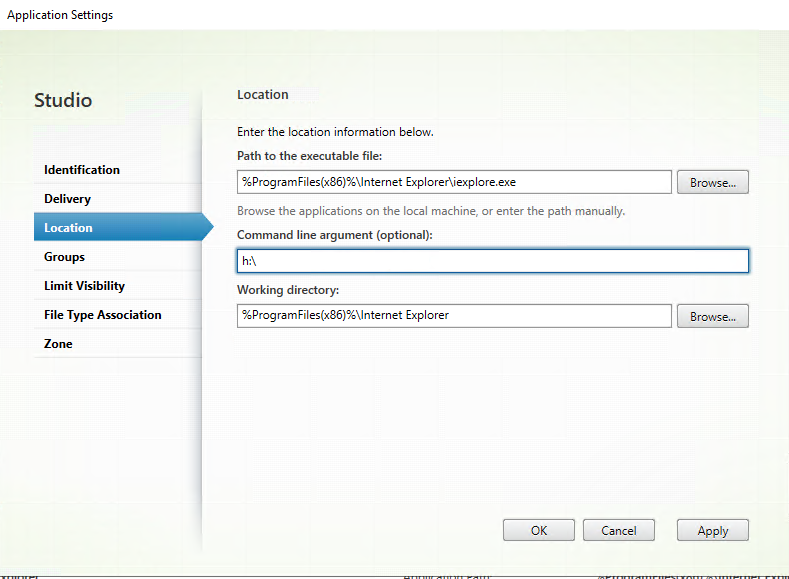Image resolution: width=789 pixels, height=579 pixels.
Task: Click the 'Command line argument (optional)' label
Action: click(x=334, y=234)
